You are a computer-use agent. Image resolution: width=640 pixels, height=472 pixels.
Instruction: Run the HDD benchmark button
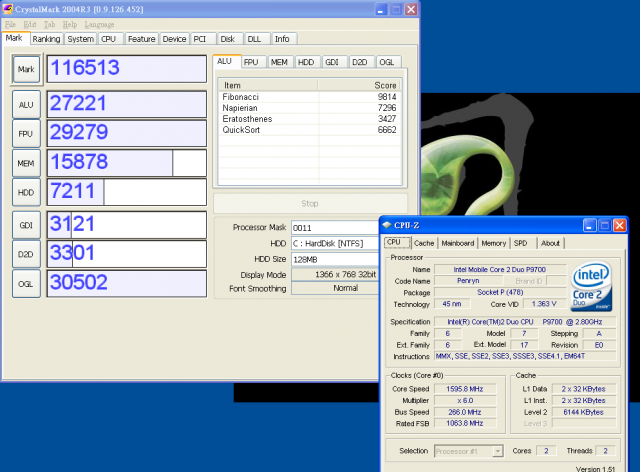pos(26,192)
